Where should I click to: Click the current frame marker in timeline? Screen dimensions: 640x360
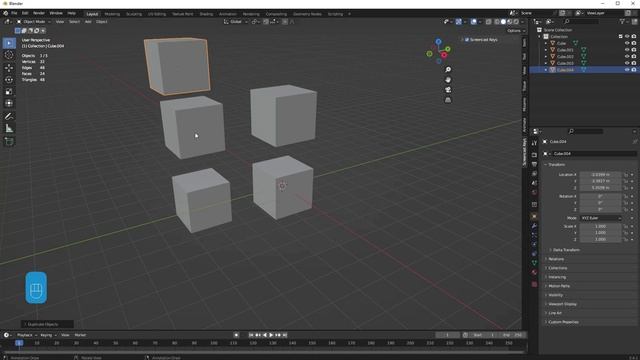pos(19,343)
